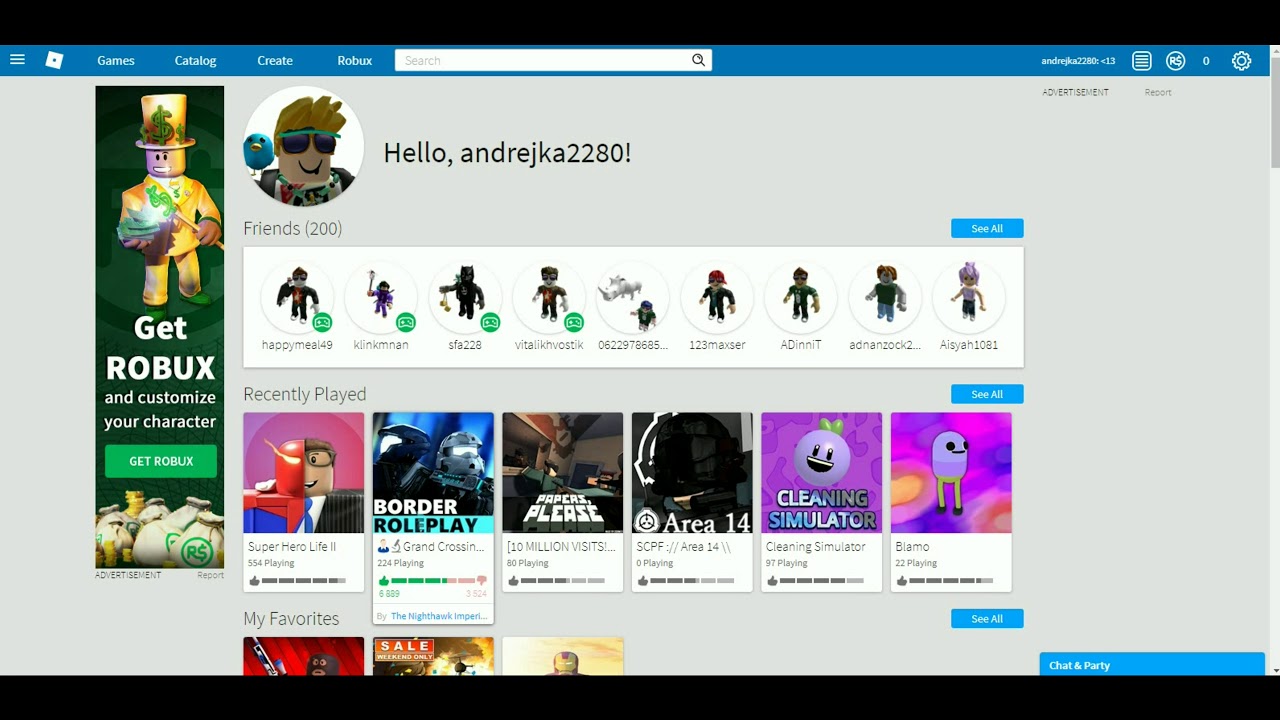Screen dimensions: 1280x720
Task: Open The Nighthawk Imperi... creator link
Action: (x=439, y=616)
